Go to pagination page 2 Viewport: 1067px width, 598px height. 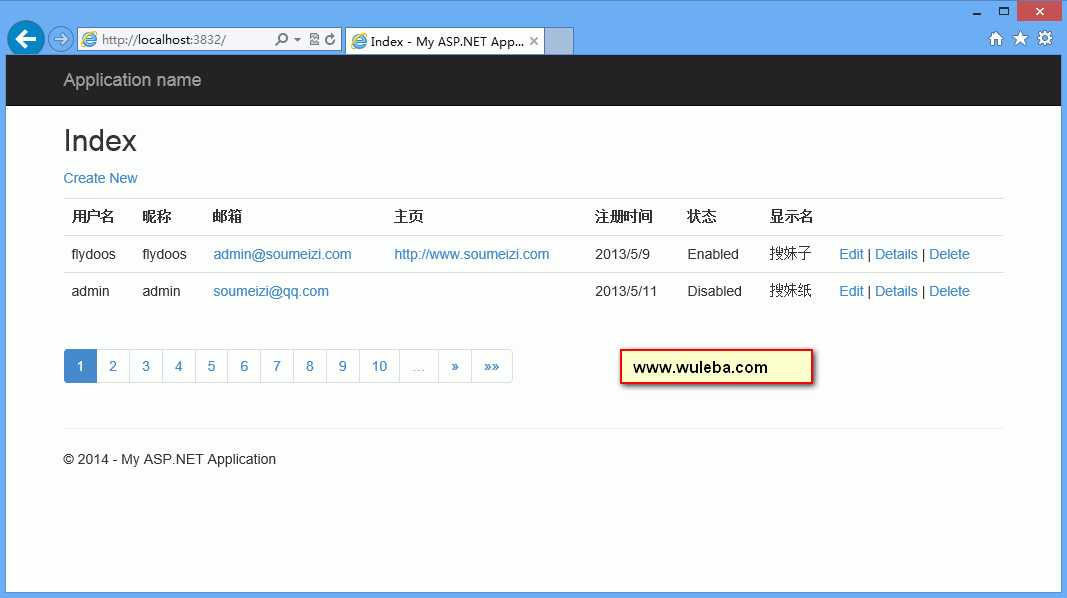pos(113,366)
